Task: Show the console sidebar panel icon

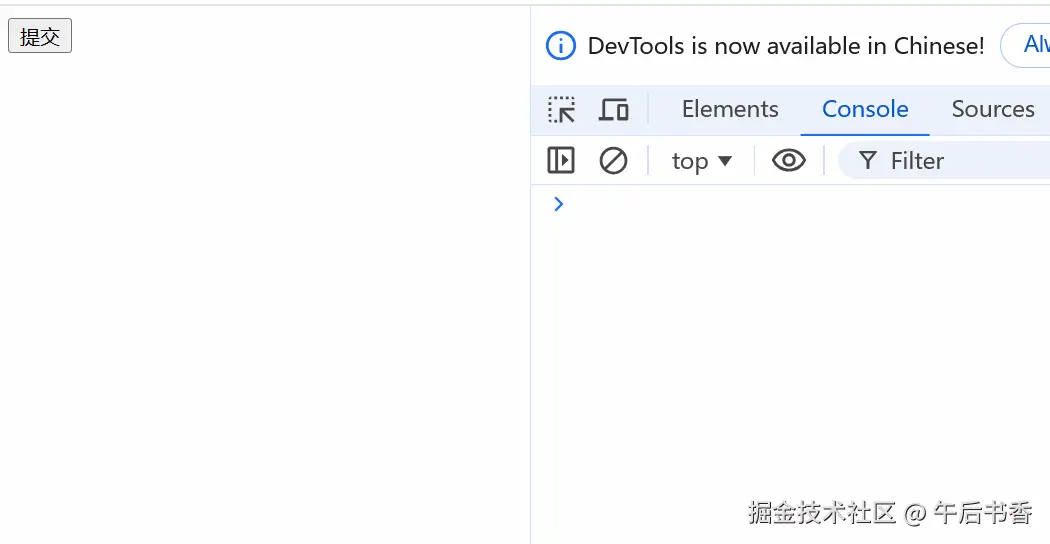Action: 561,161
